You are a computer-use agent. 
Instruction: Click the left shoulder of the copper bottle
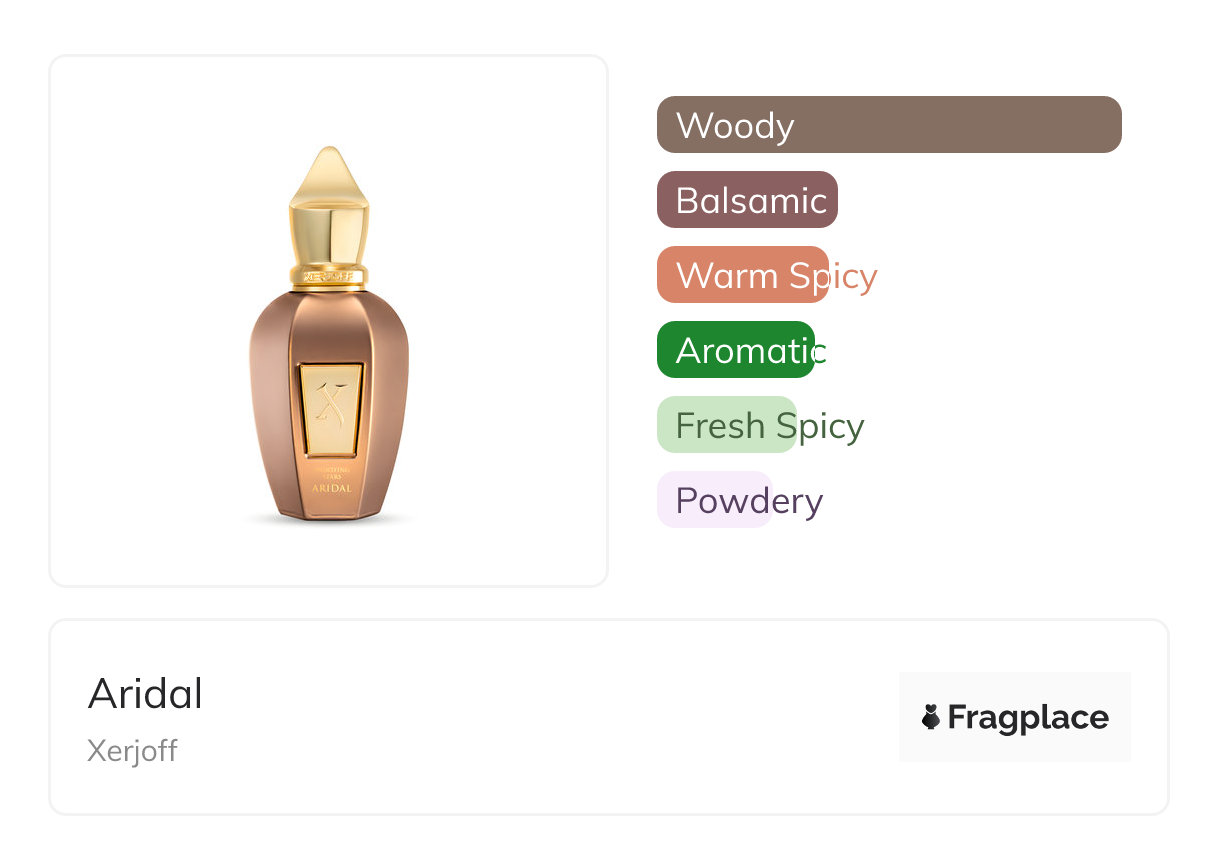coord(270,320)
